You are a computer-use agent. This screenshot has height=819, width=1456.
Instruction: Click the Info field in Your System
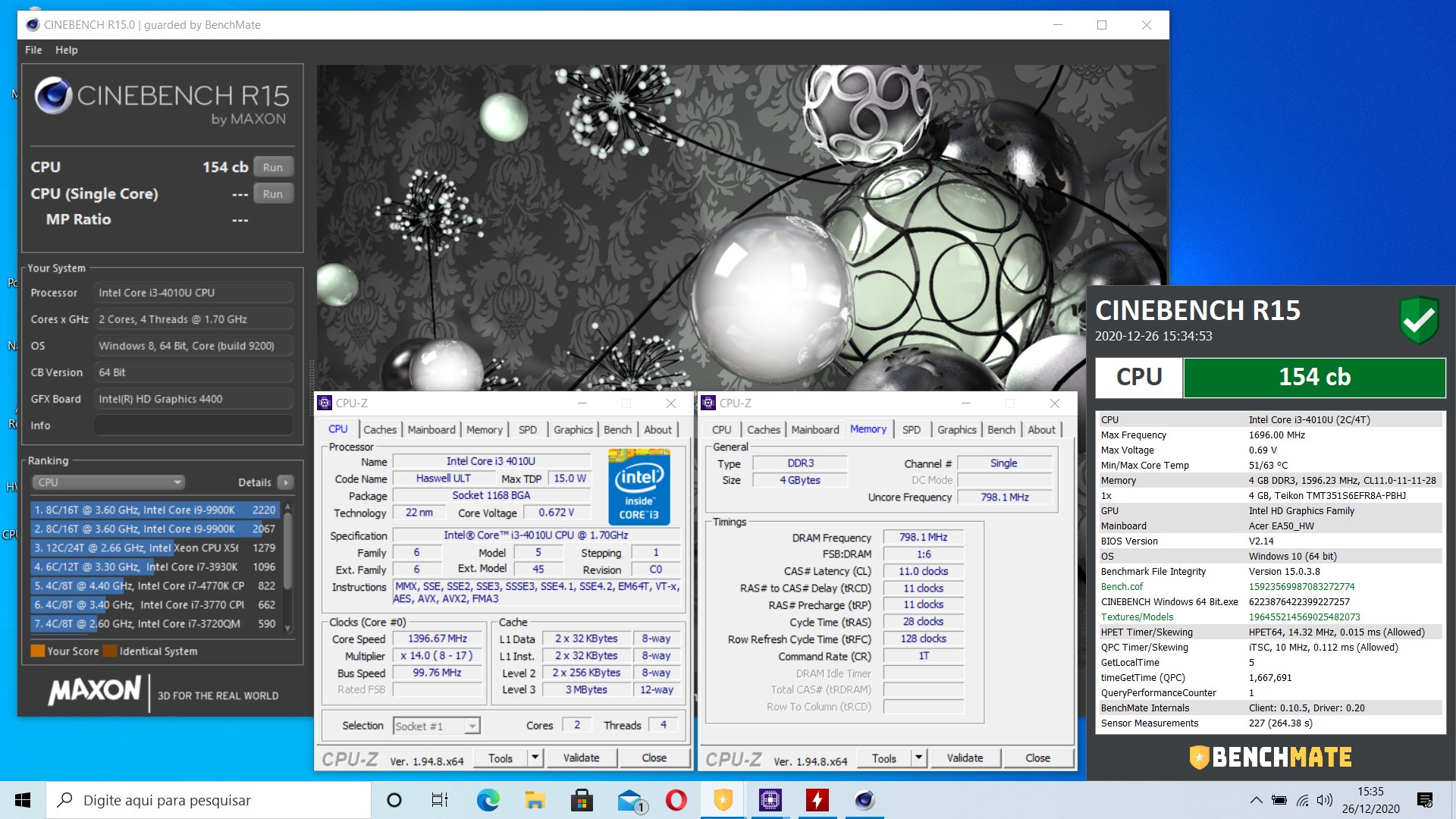click(193, 425)
